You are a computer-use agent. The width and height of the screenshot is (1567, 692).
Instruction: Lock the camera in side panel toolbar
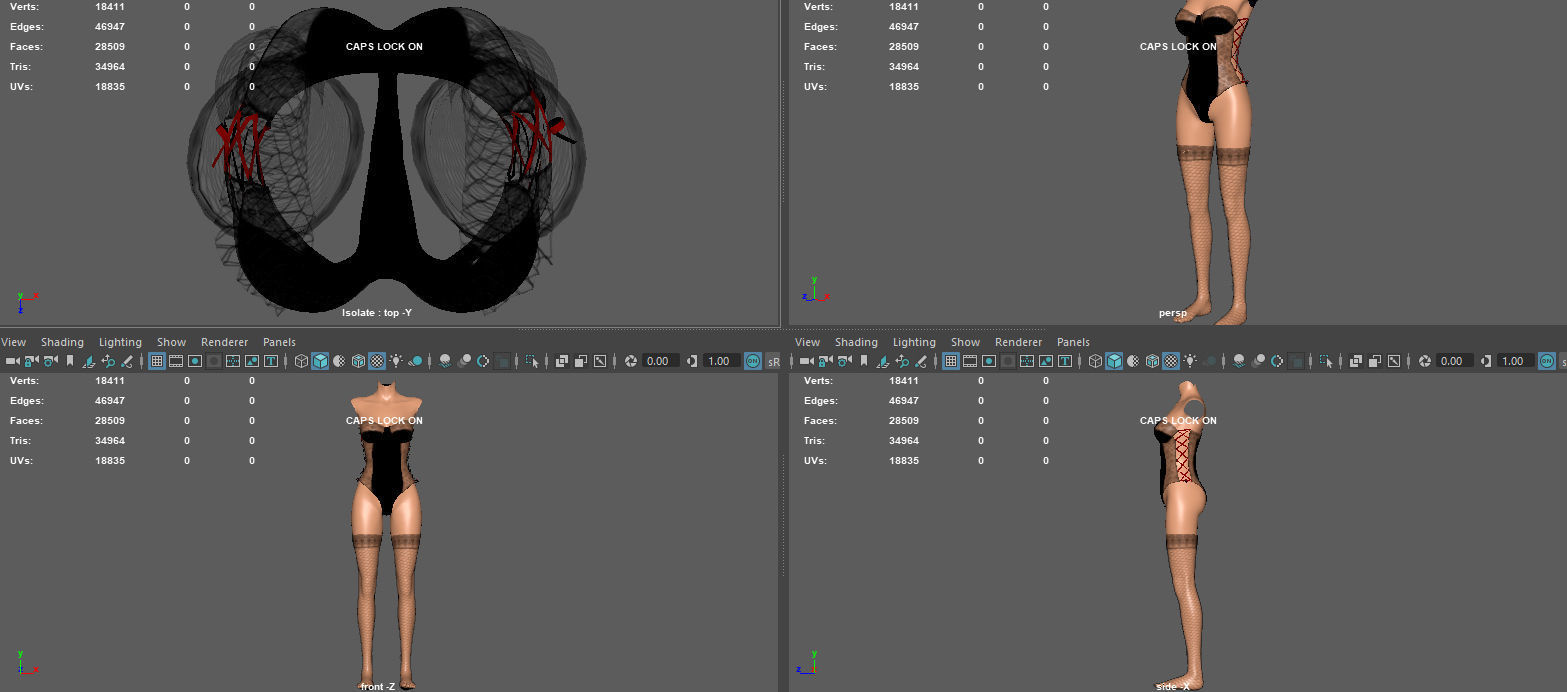coord(825,361)
